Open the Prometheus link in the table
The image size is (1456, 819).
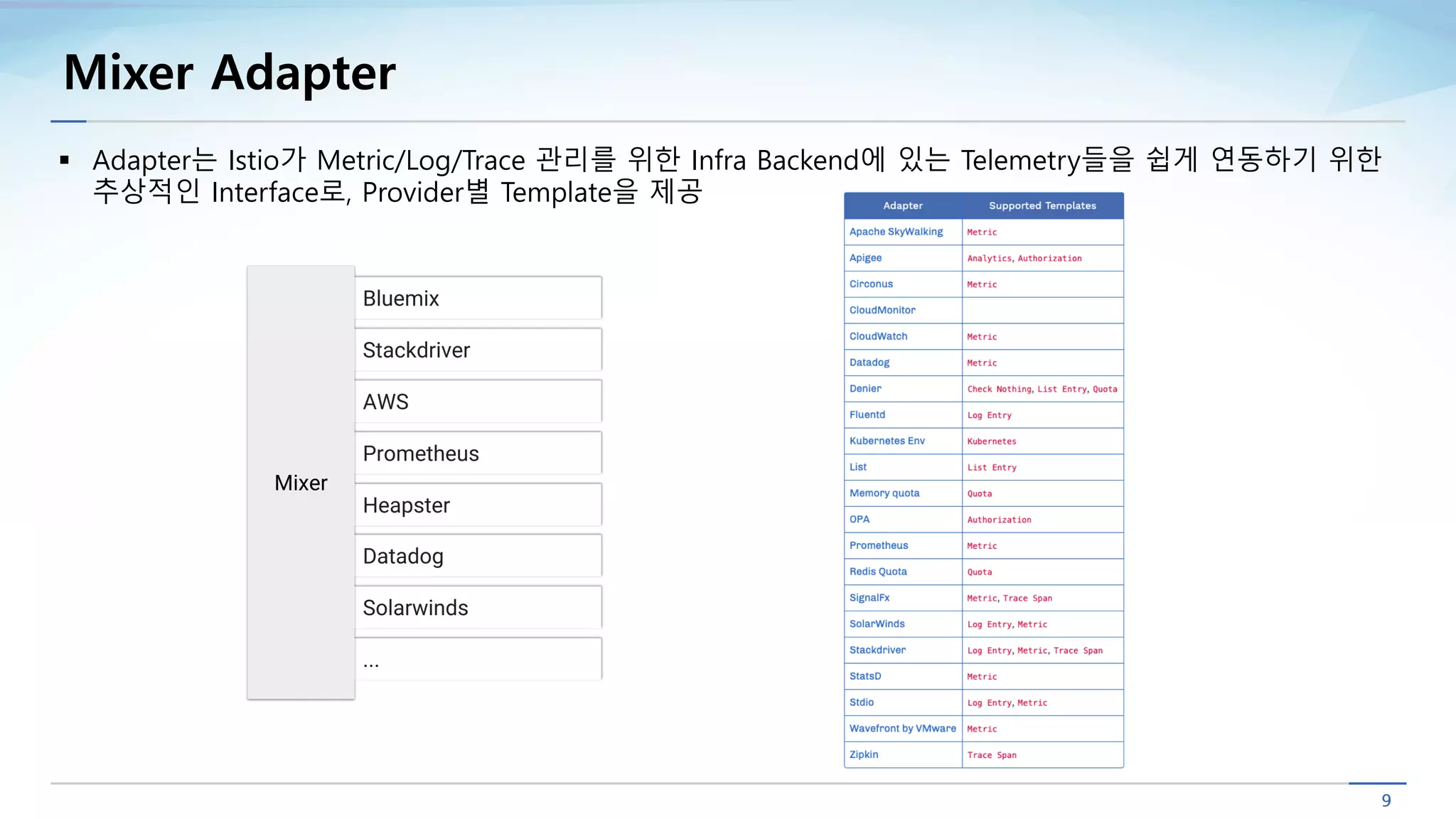(x=879, y=545)
